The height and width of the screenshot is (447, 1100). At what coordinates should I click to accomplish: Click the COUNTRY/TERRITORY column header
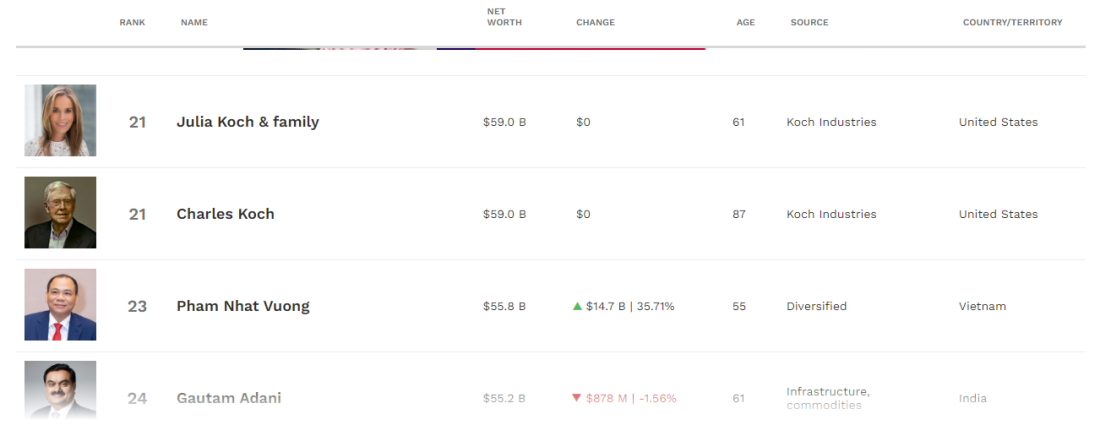pos(1012,22)
